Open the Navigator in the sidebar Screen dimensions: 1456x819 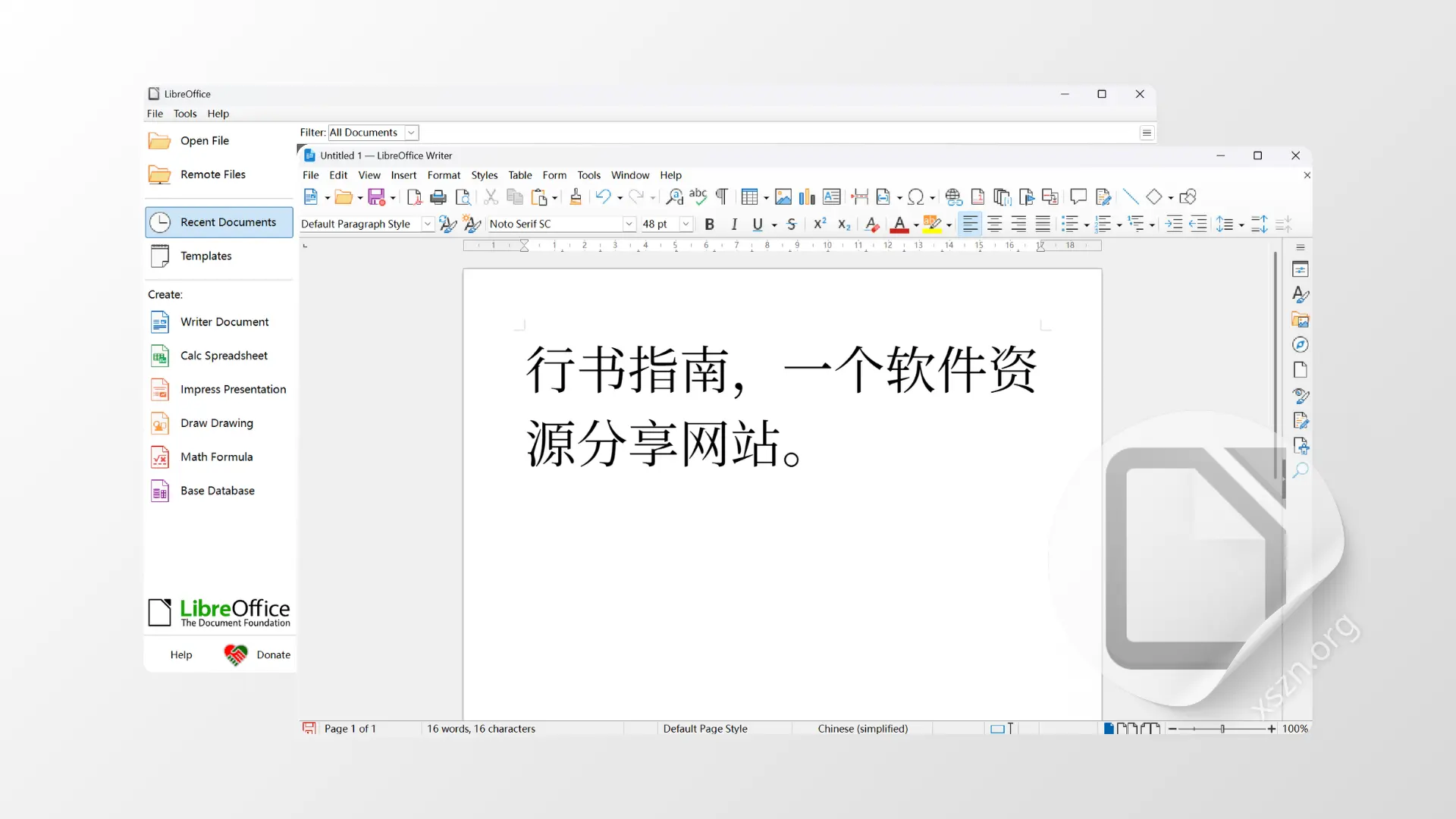click(1300, 344)
